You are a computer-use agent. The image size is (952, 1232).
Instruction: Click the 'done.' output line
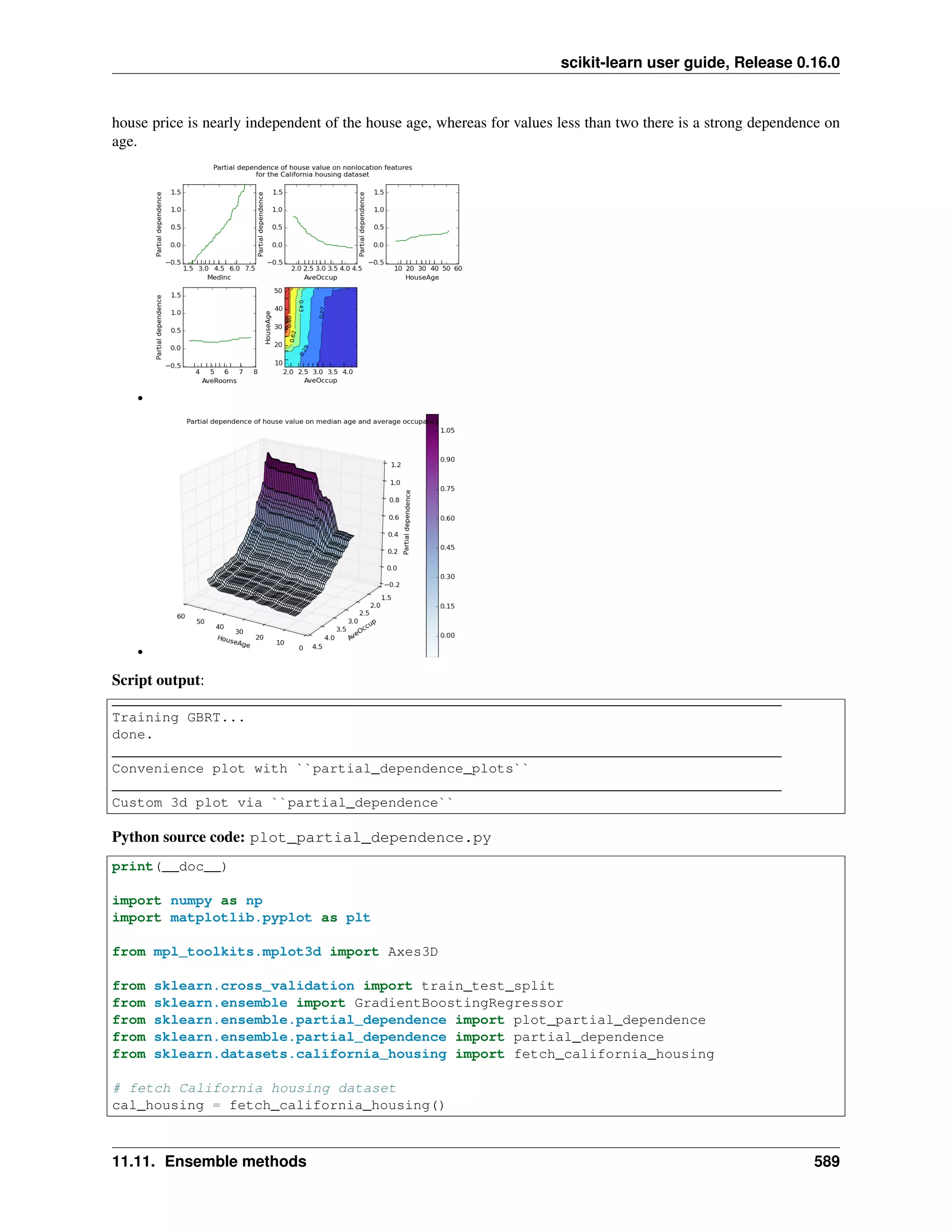[x=132, y=735]
